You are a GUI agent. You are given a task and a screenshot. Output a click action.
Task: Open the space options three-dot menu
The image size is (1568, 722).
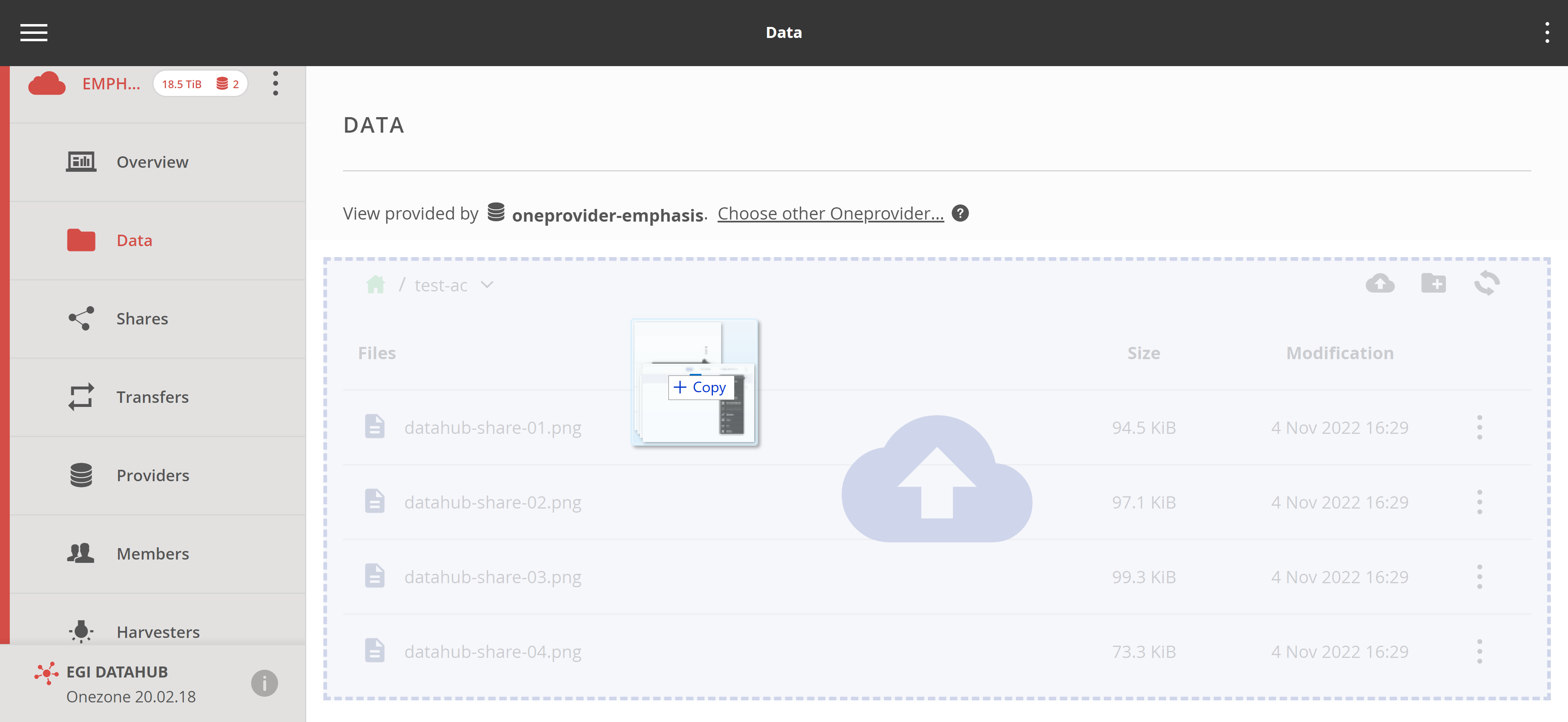(x=275, y=83)
